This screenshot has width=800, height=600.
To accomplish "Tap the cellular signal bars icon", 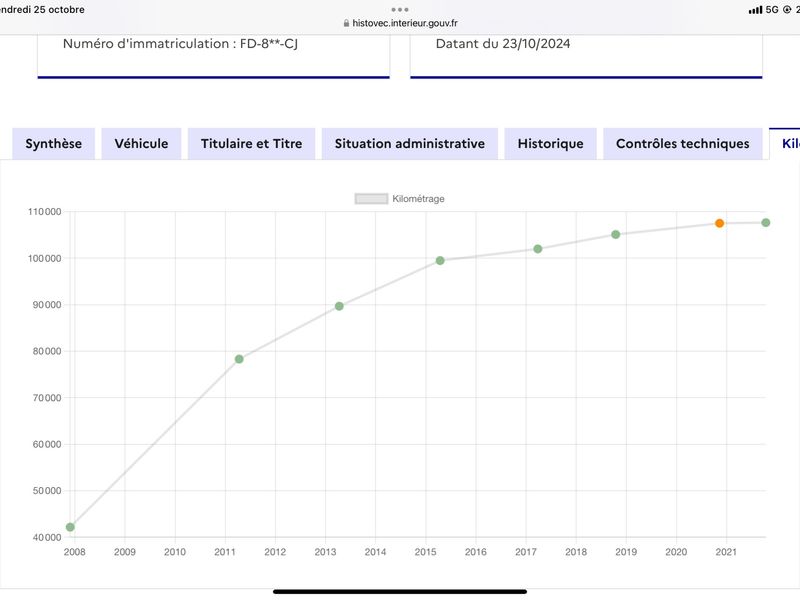I will (755, 10).
